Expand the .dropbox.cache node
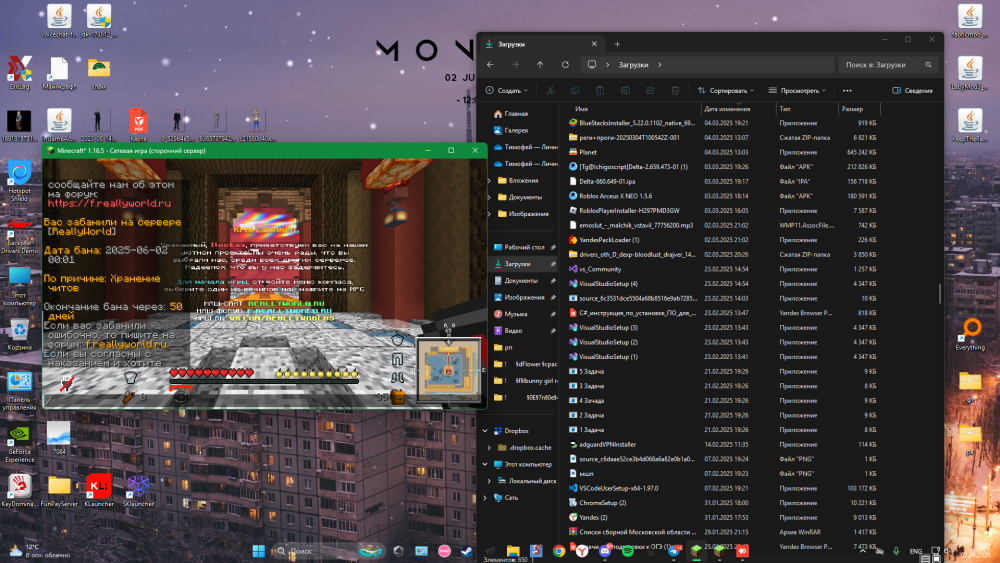Viewport: 1000px width, 563px height. point(489,448)
